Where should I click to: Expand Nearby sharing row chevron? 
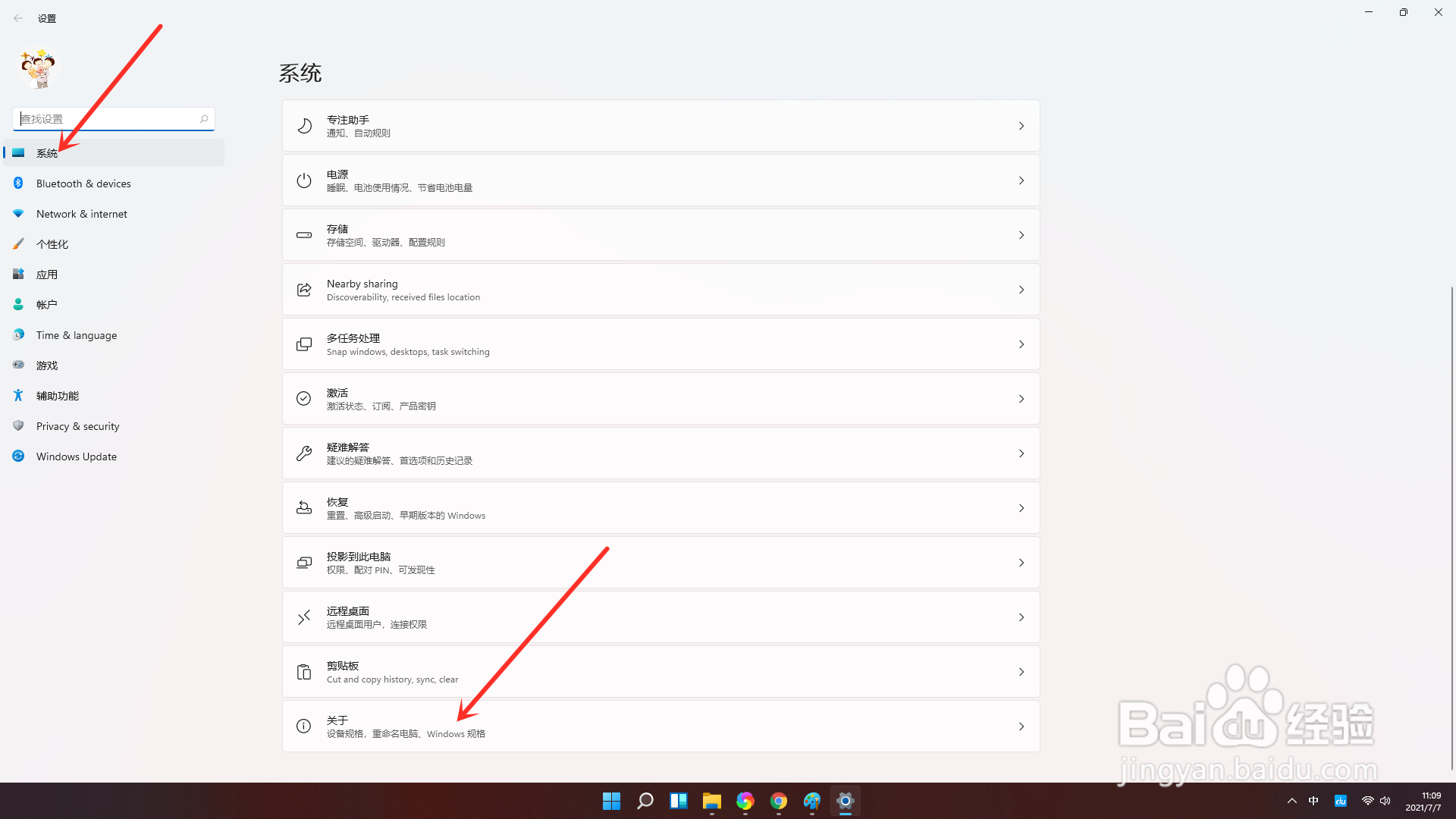click(1021, 290)
